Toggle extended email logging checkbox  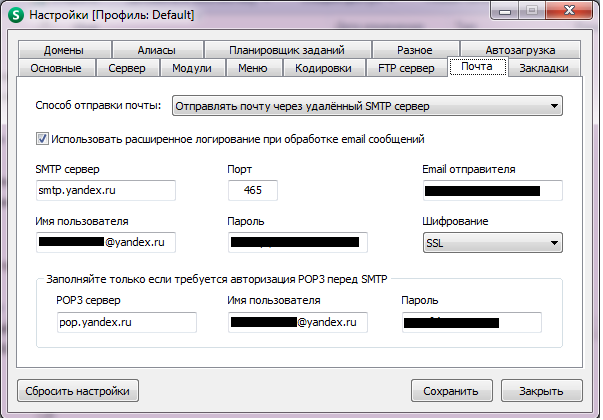pos(42,139)
